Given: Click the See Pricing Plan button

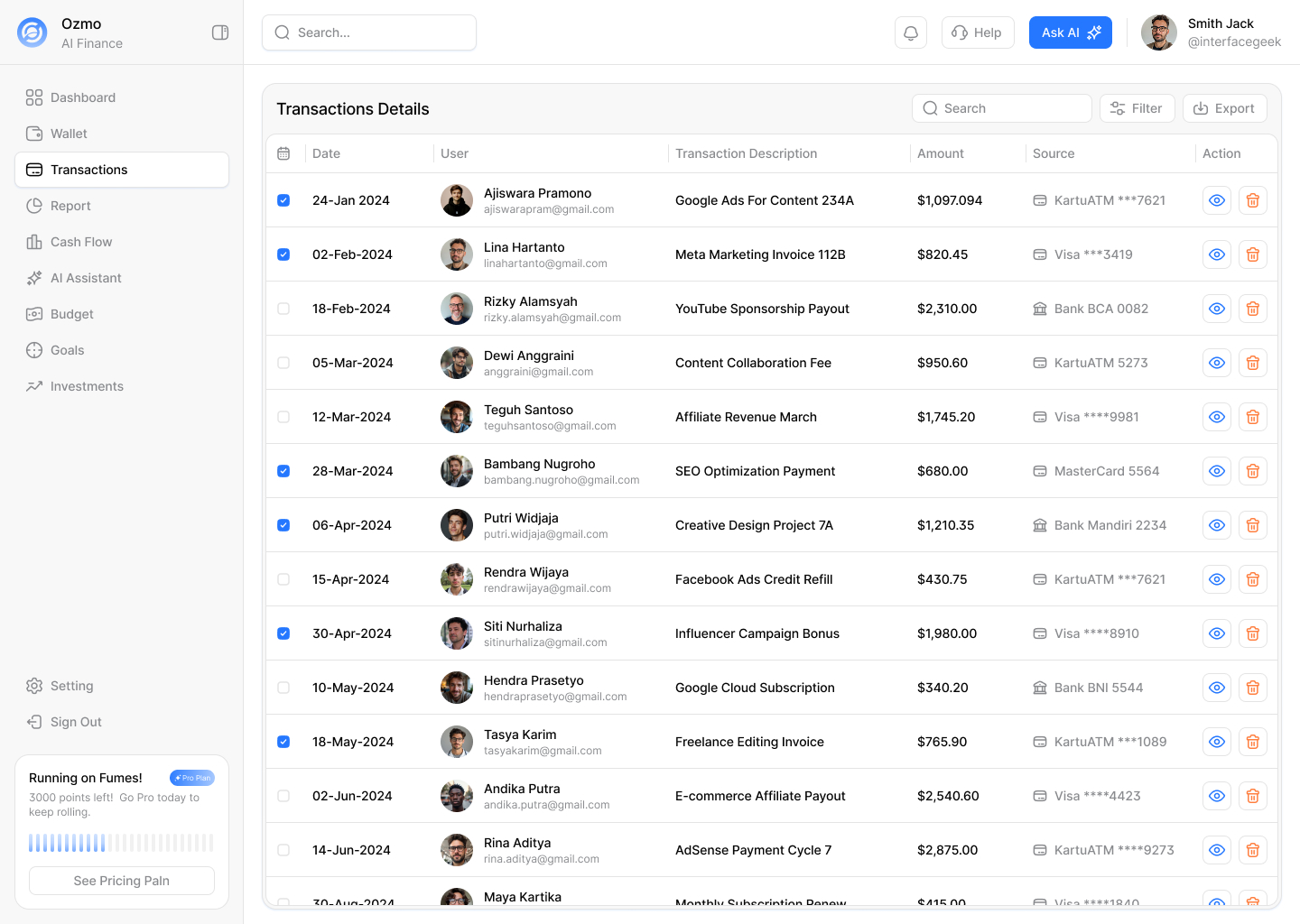Looking at the screenshot, I should (x=122, y=881).
